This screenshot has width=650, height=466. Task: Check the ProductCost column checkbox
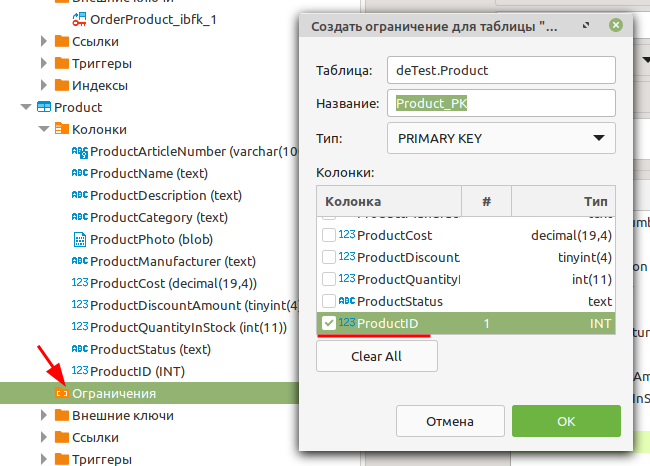click(329, 235)
